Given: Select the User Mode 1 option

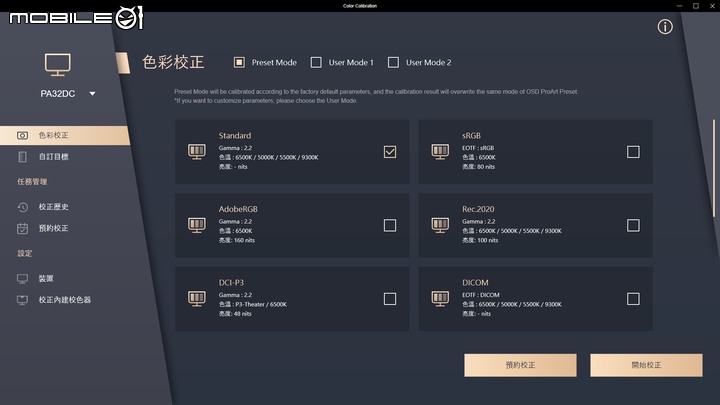Looking at the screenshot, I should coord(316,62).
